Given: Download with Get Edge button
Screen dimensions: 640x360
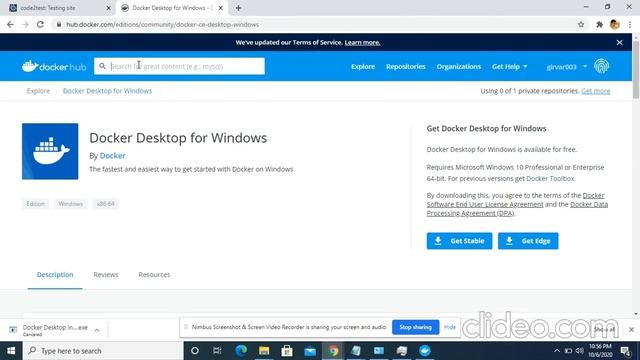Looking at the screenshot, I should [x=528, y=241].
